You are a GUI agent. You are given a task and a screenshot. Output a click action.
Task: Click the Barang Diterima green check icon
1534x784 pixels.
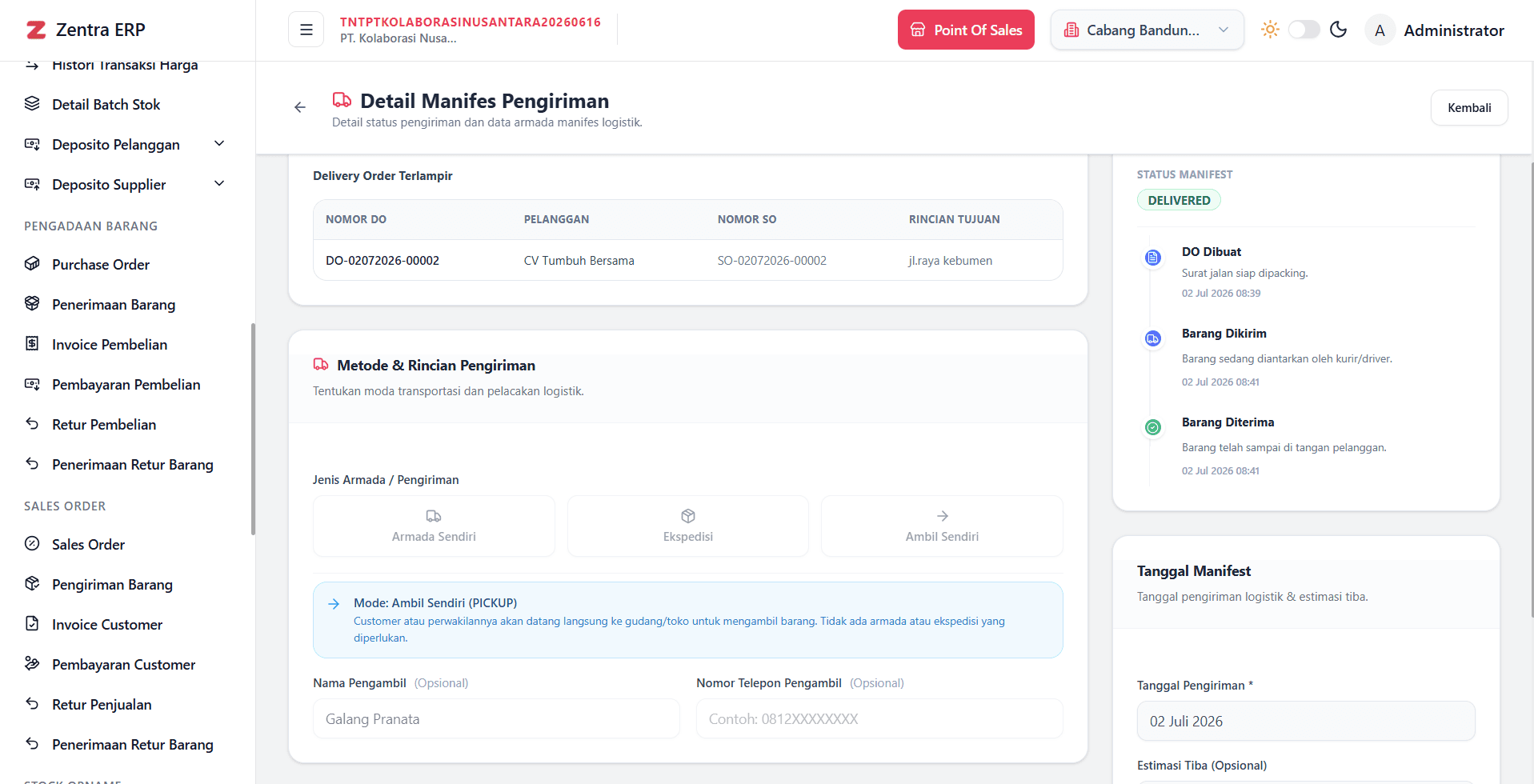point(1152,427)
